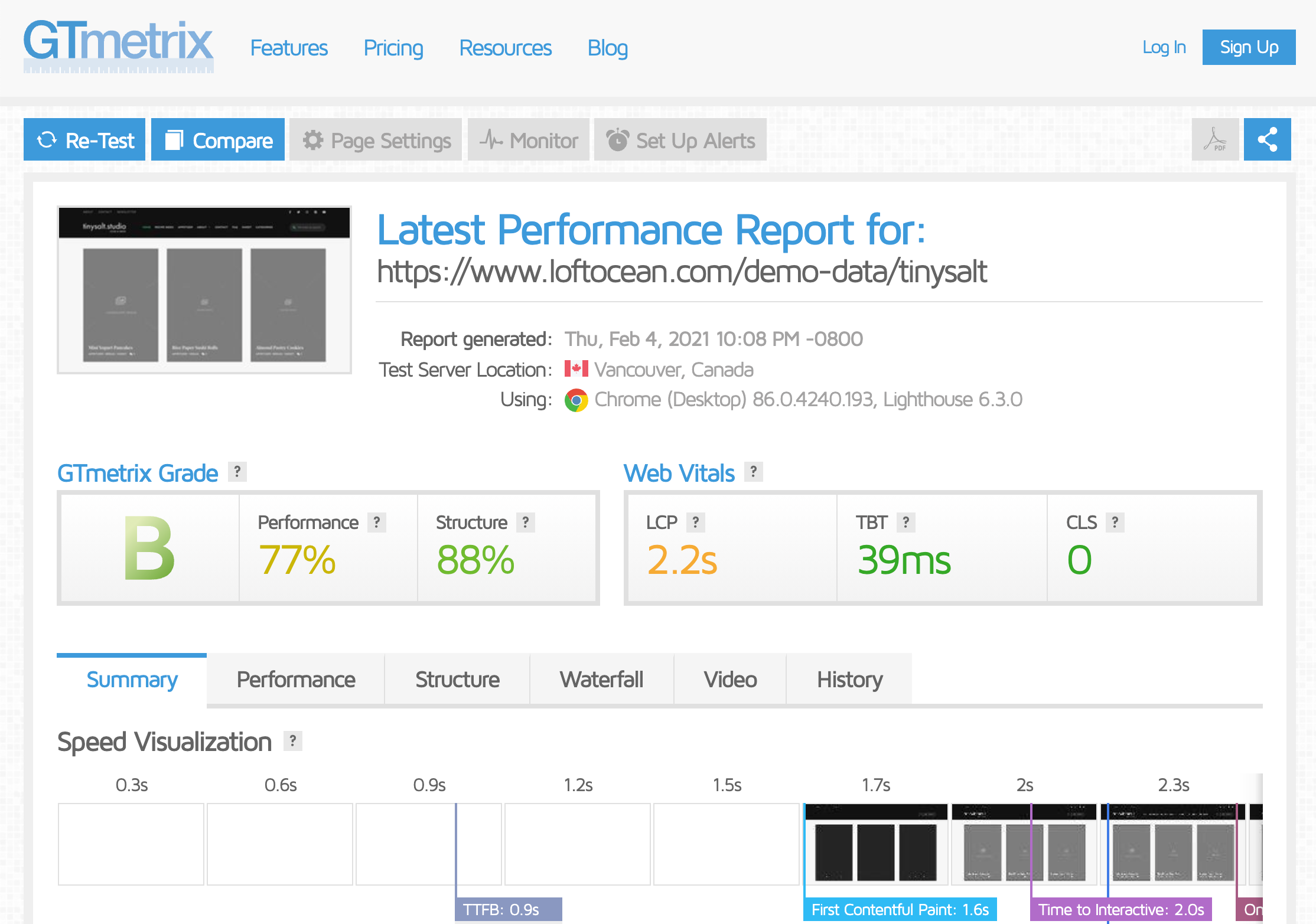Screen dimensions: 1316x924
Task: Click GTmetrix Grade help question mark
Action: pos(237,472)
